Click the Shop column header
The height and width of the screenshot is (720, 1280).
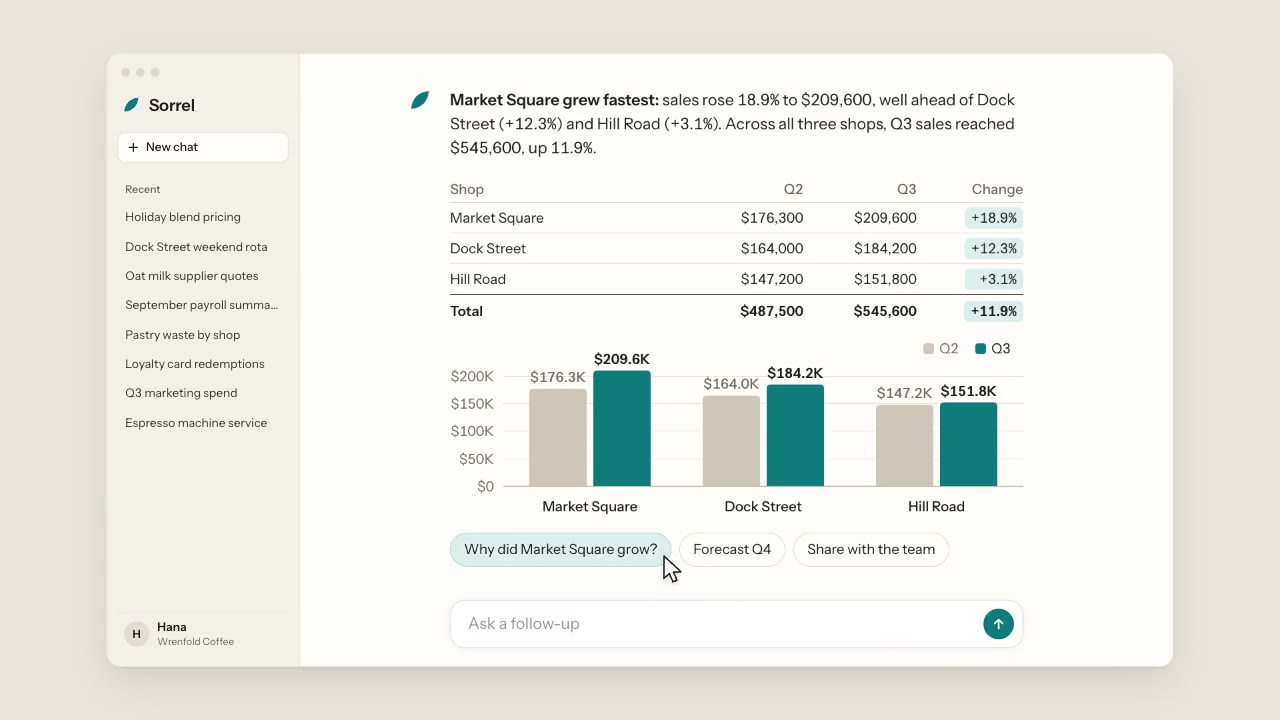pyautogui.click(x=467, y=189)
